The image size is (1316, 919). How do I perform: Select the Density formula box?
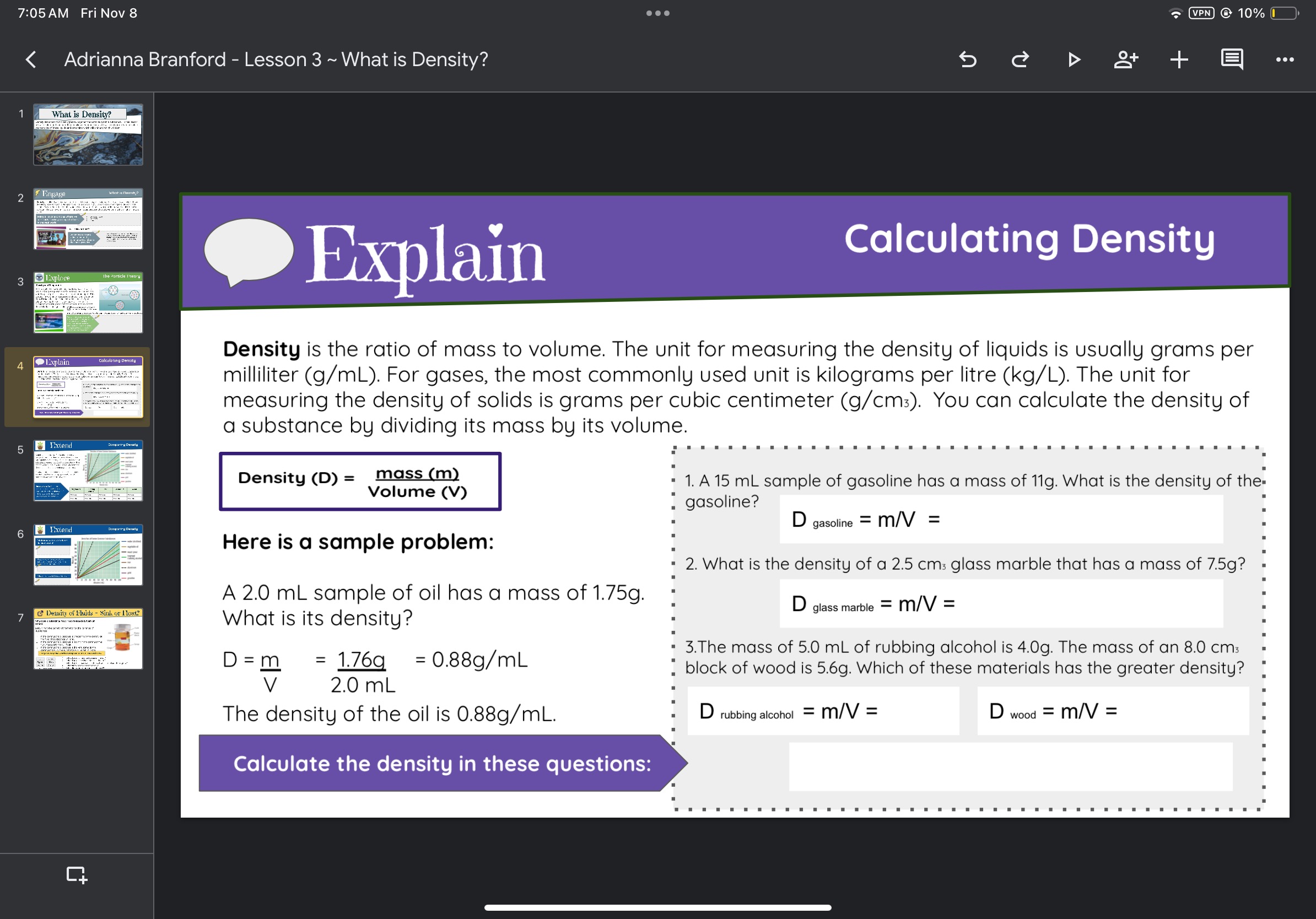360,482
